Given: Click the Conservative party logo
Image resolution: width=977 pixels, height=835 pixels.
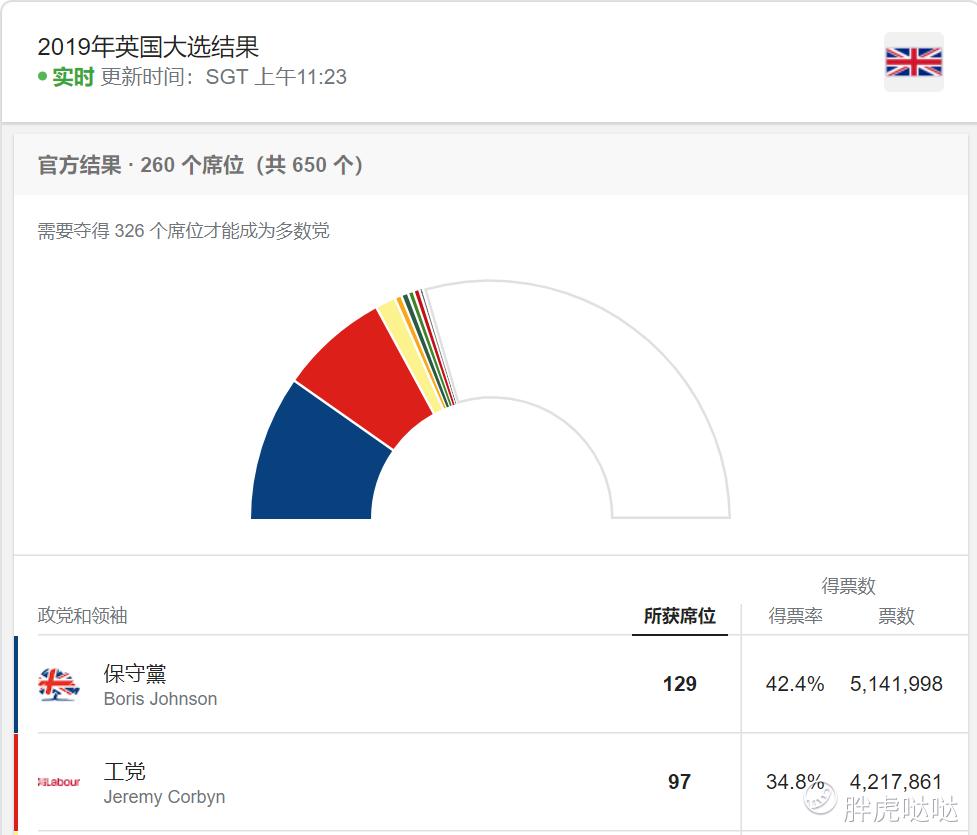Looking at the screenshot, I should pos(59,684).
